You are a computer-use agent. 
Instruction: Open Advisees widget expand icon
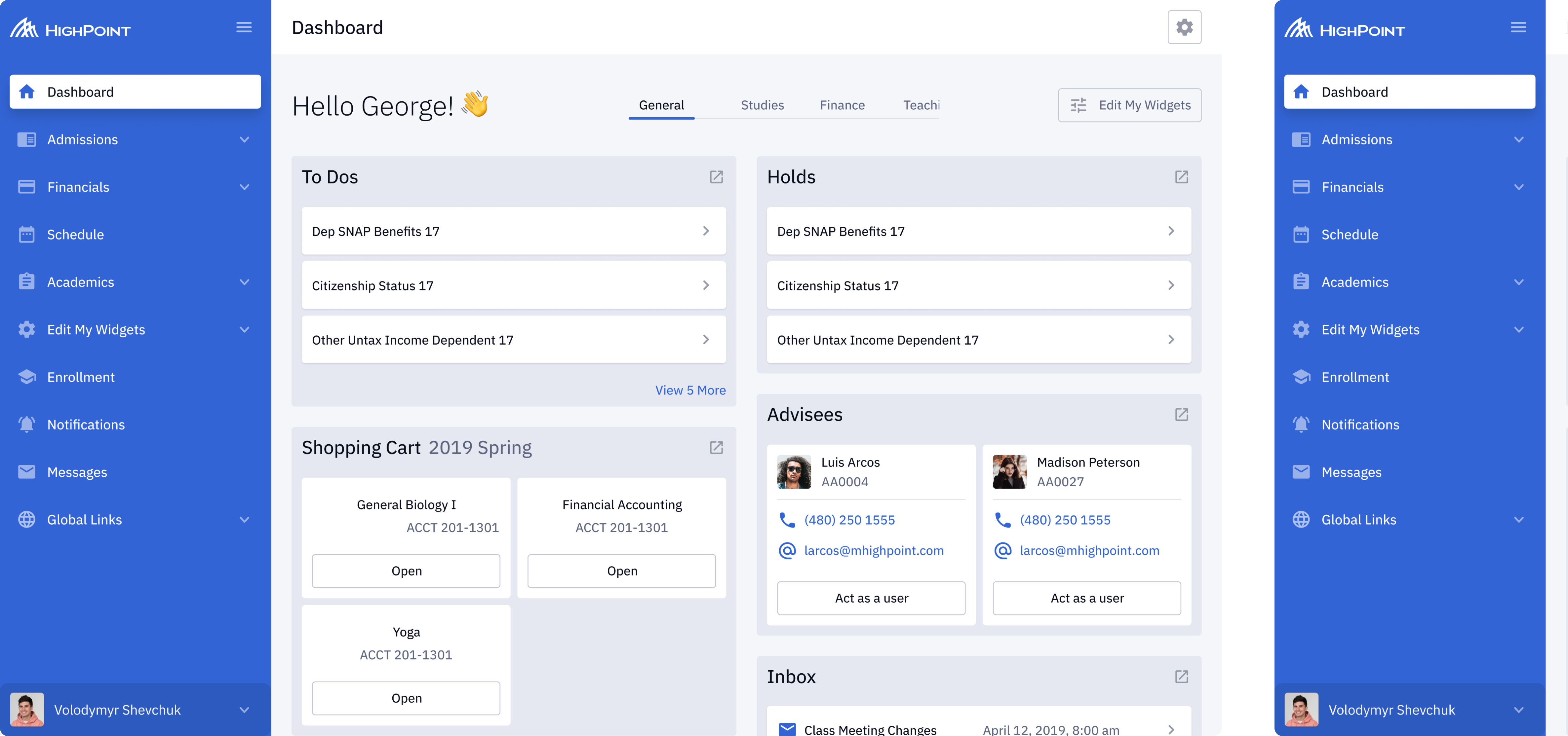[x=1181, y=414]
